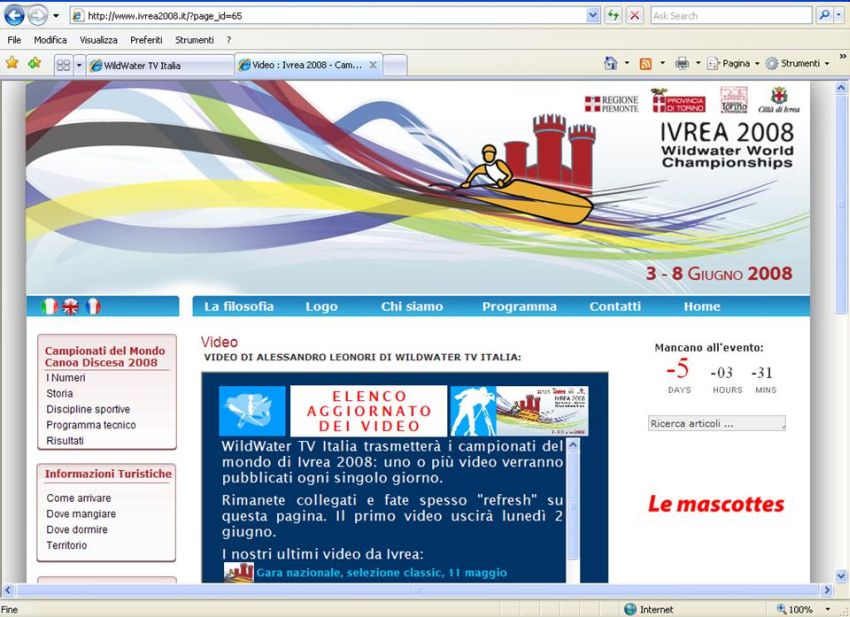This screenshot has width=850, height=617.
Task: Go to the site Home link
Action: [x=702, y=306]
